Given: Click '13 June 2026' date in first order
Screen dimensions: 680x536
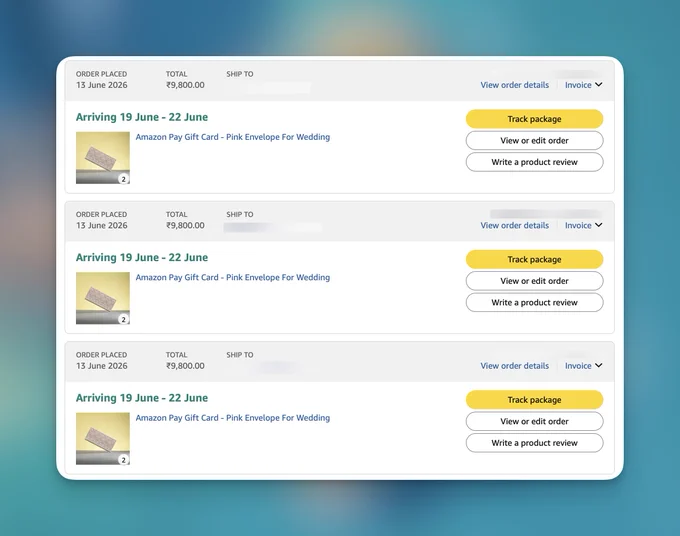Looking at the screenshot, I should tap(102, 85).
